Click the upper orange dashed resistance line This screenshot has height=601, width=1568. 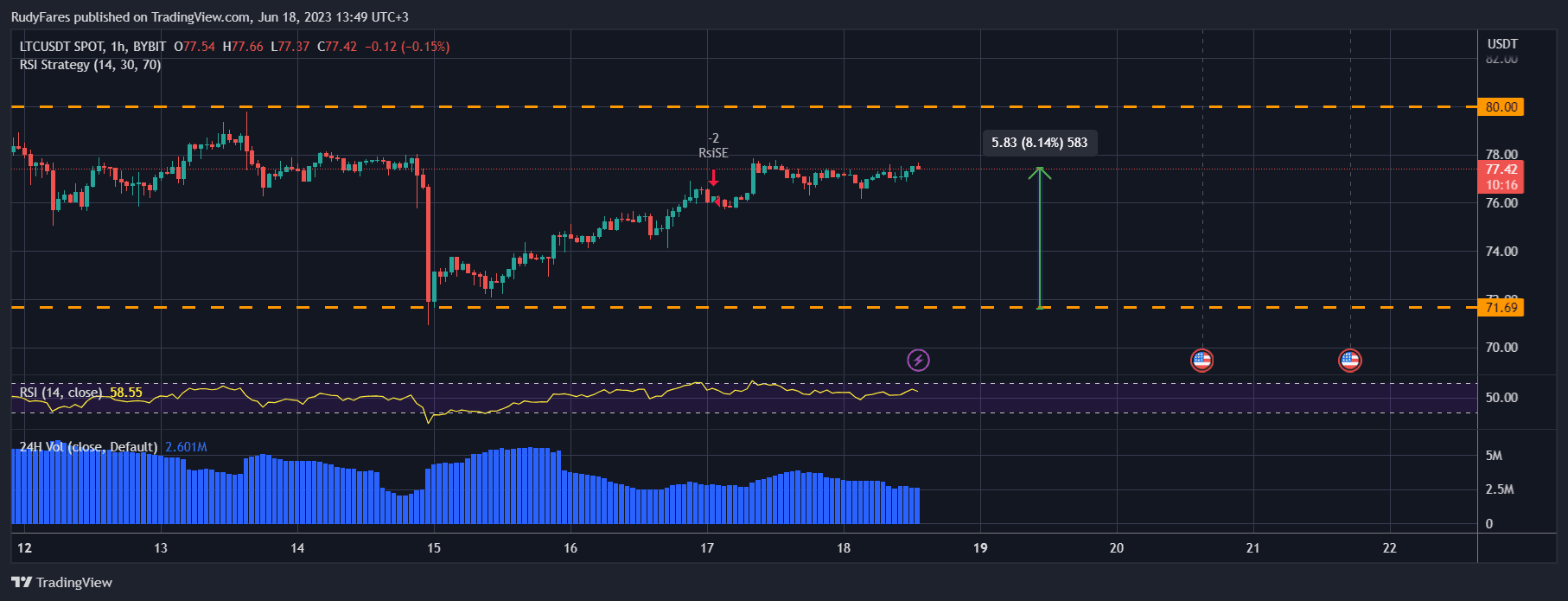tap(519, 107)
